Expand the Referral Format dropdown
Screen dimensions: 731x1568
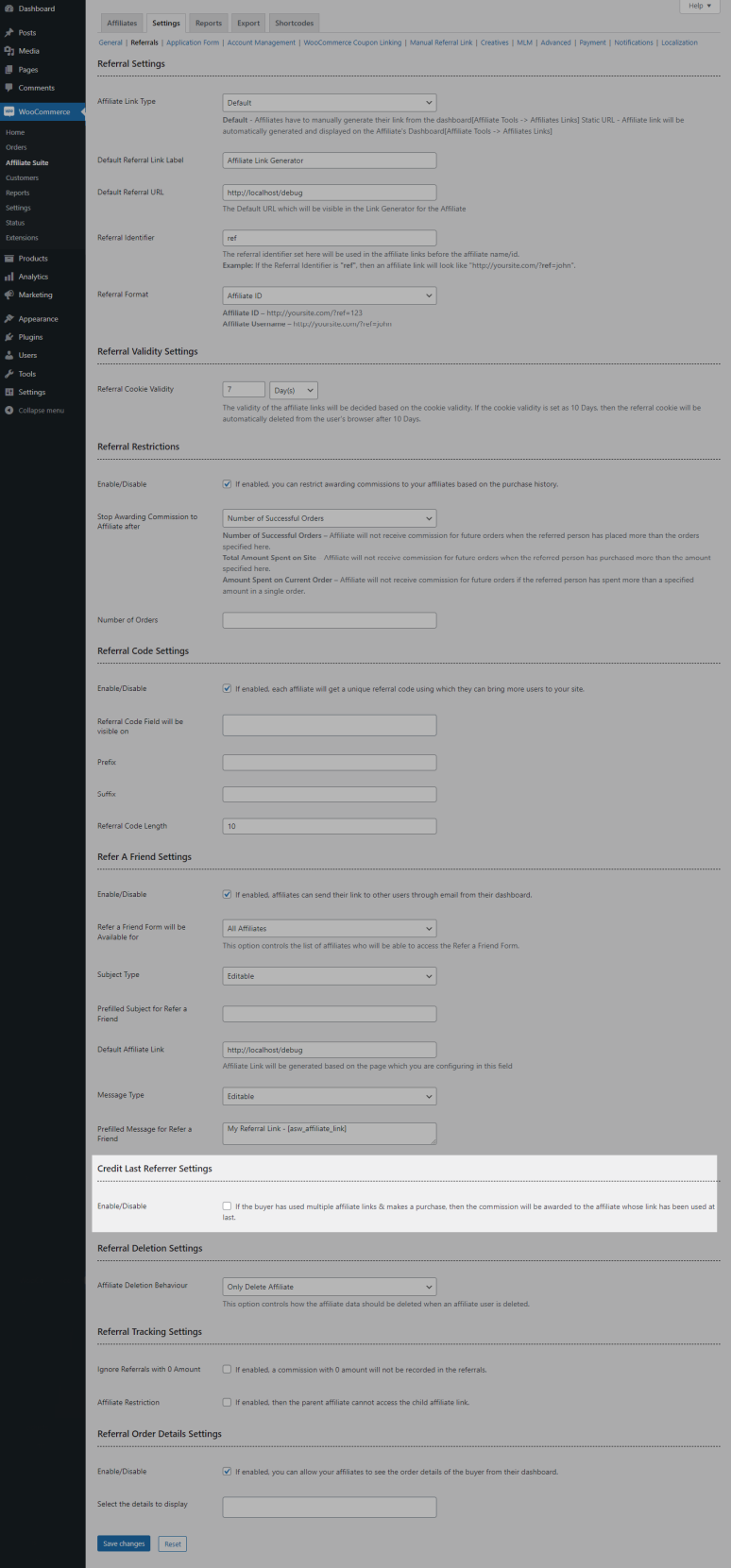tap(329, 295)
